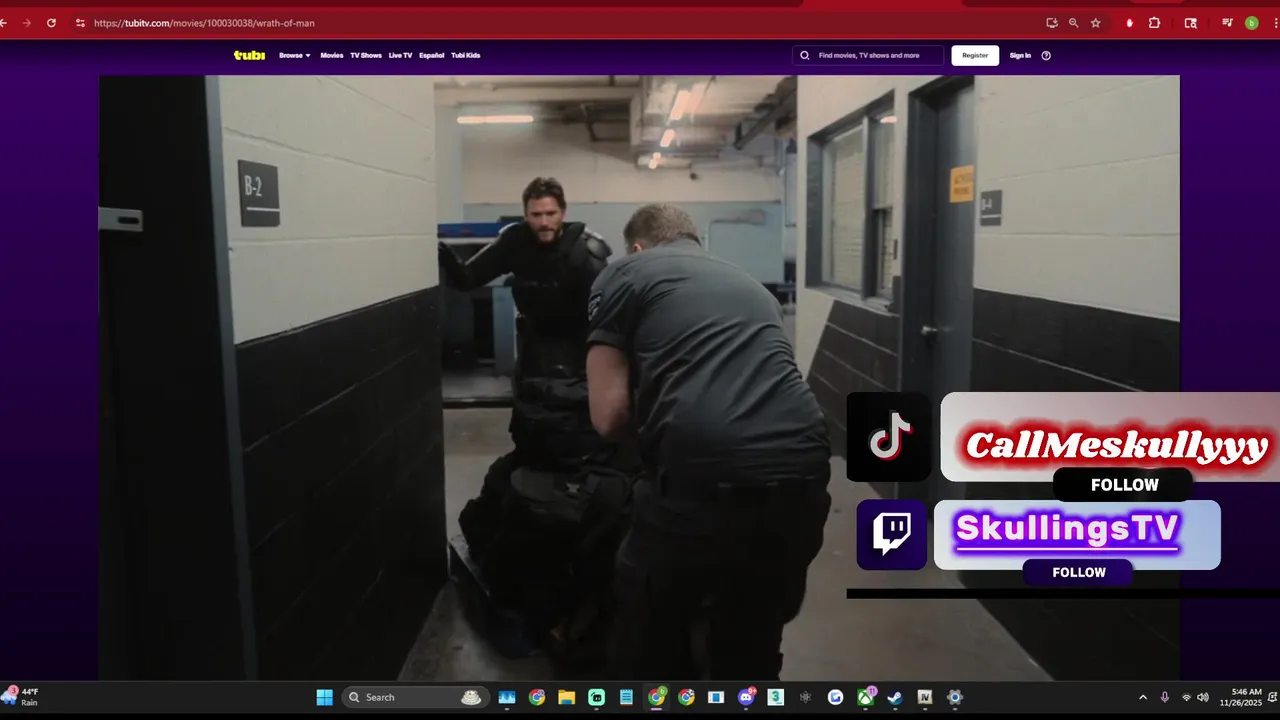Image resolution: width=1280 pixels, height=720 pixels.
Task: Open Tubi Kids
Action: (466, 56)
